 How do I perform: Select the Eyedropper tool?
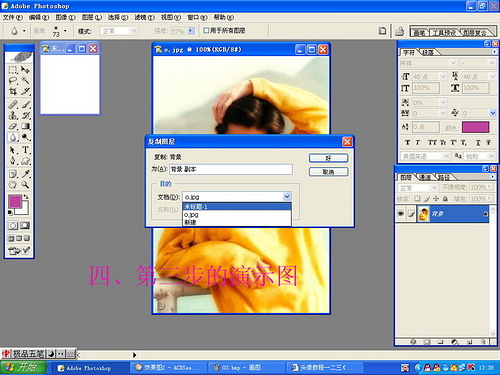[x=25, y=174]
